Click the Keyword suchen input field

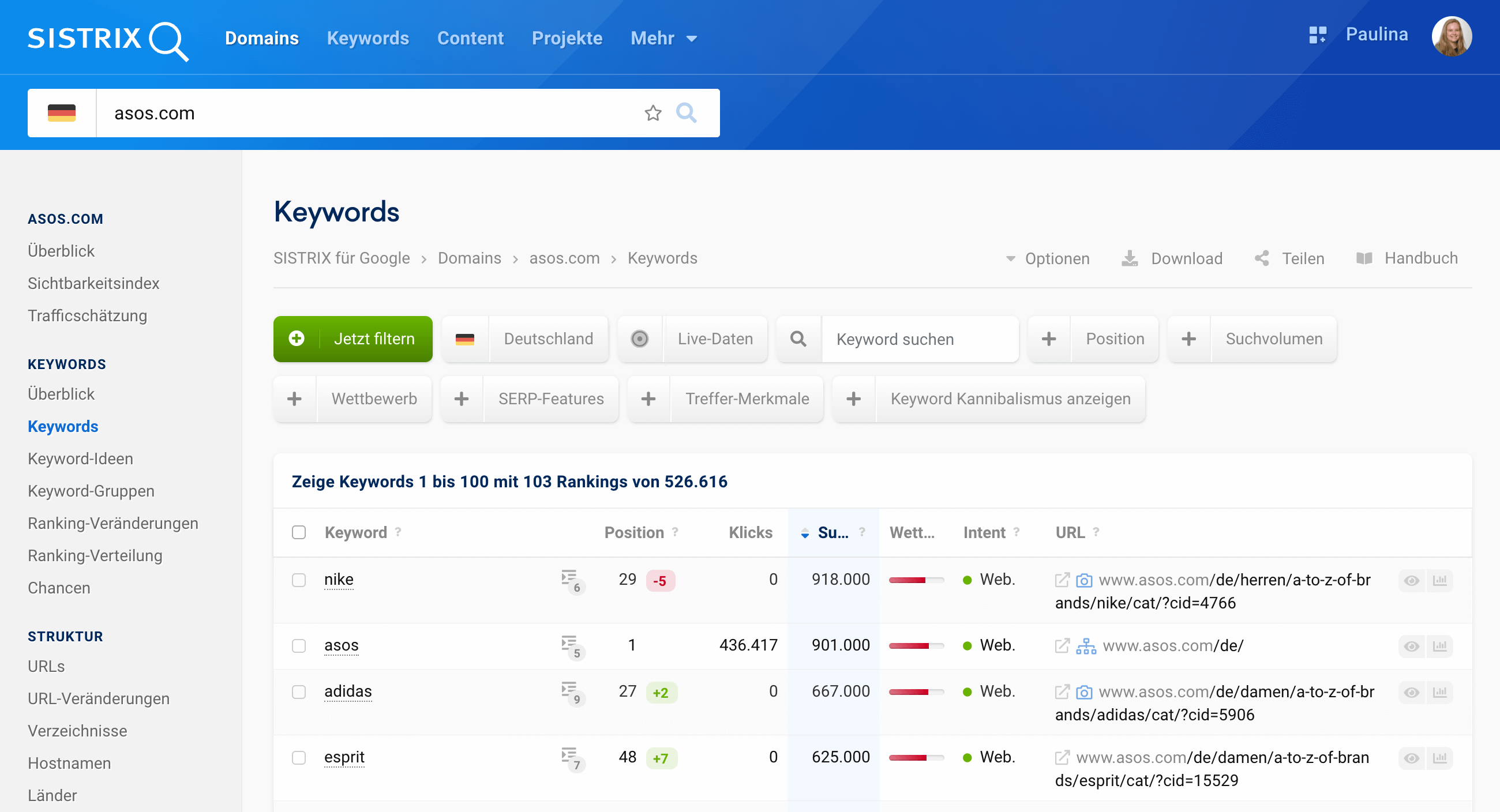pos(920,339)
